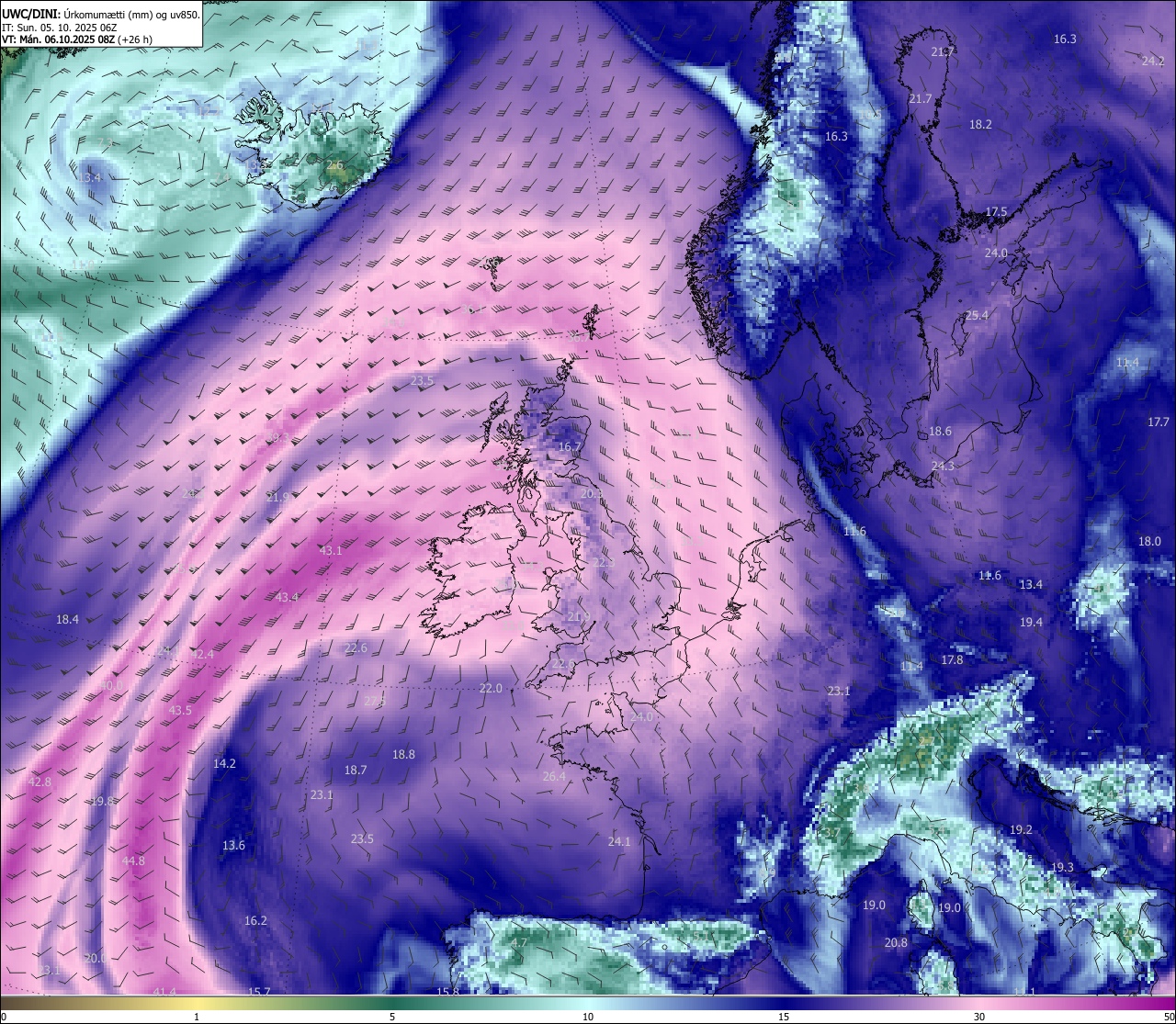Screen dimensions: 1176x1024
Task: Click the 'IT: Sun. 05. 10. 2025 06Z' line
Action: click(59, 27)
